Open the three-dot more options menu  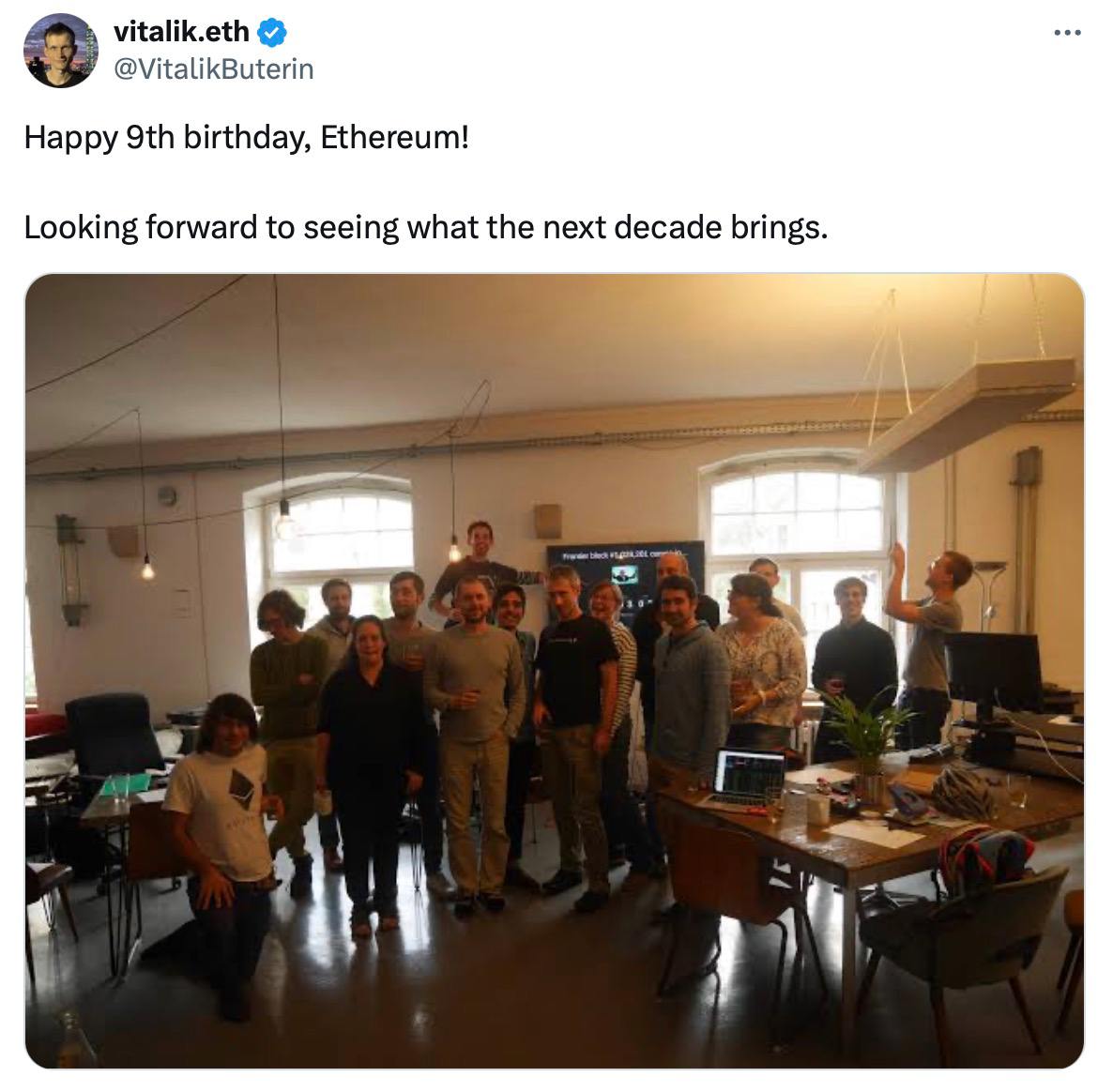point(1067,33)
